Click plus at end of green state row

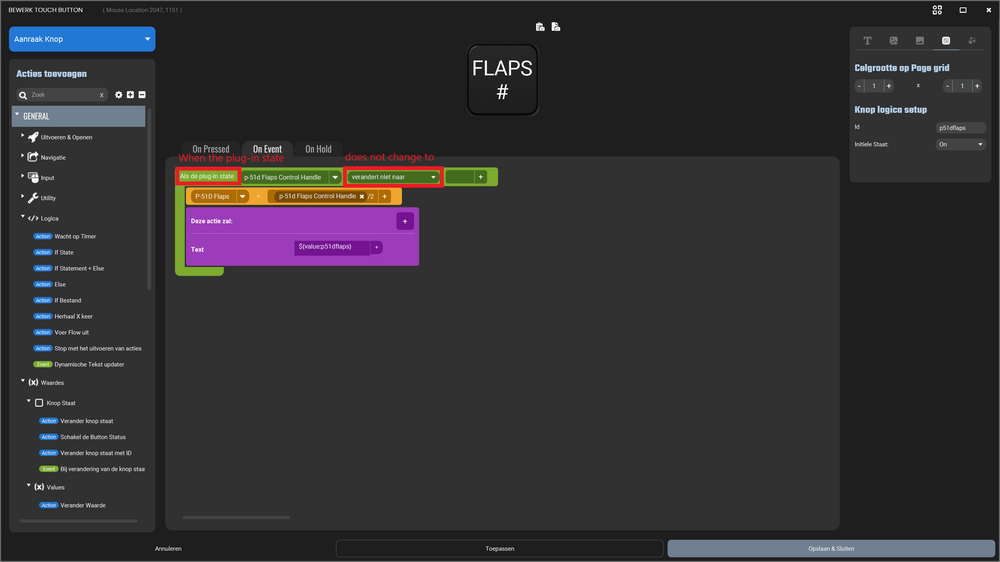pyautogui.click(x=480, y=177)
